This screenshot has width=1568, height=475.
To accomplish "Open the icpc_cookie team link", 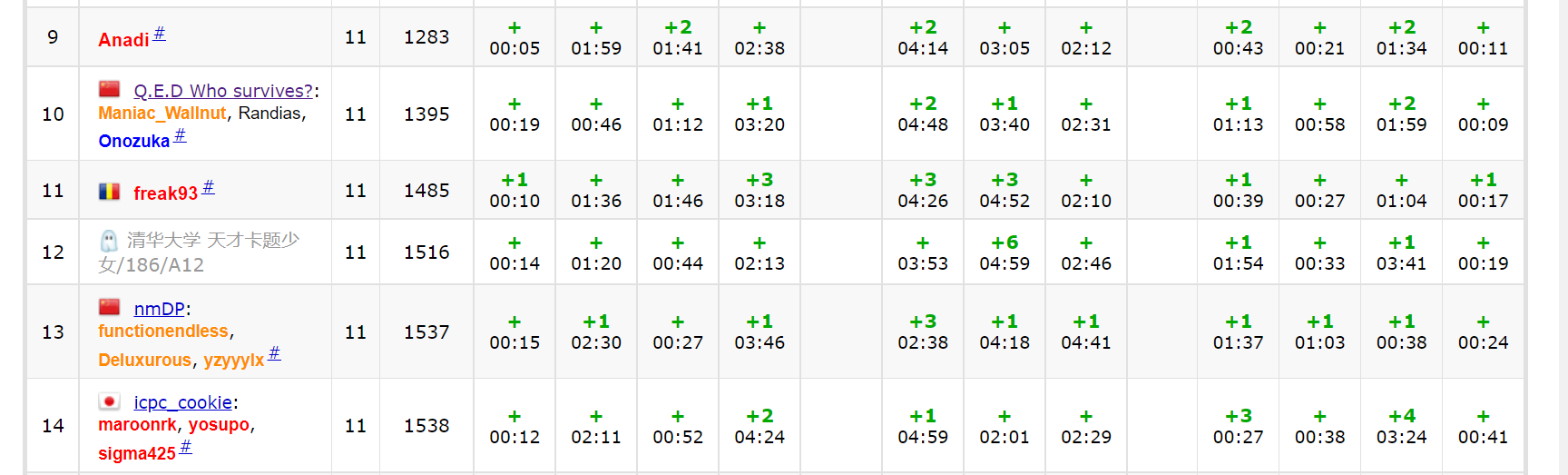I will tap(183, 402).
